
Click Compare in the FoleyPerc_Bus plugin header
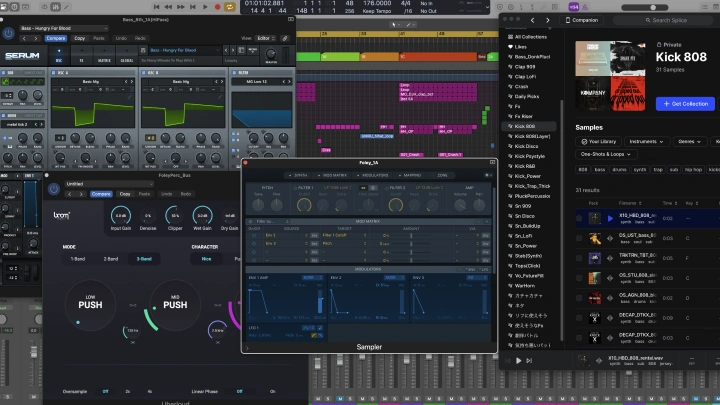click(x=101, y=194)
